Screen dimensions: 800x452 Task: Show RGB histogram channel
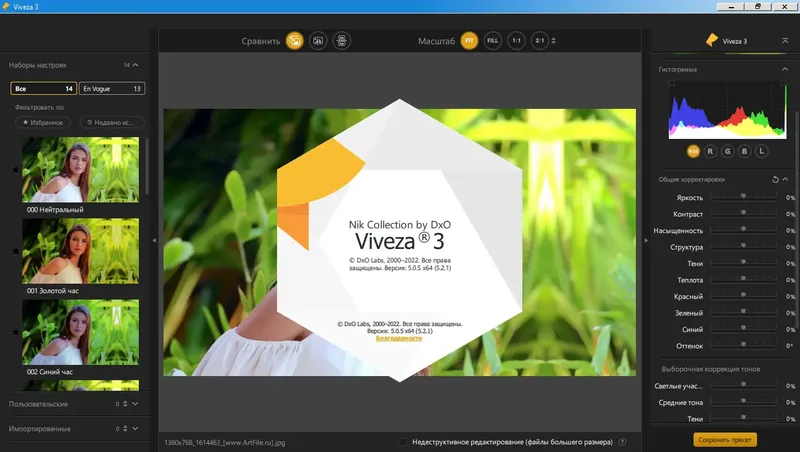(693, 151)
